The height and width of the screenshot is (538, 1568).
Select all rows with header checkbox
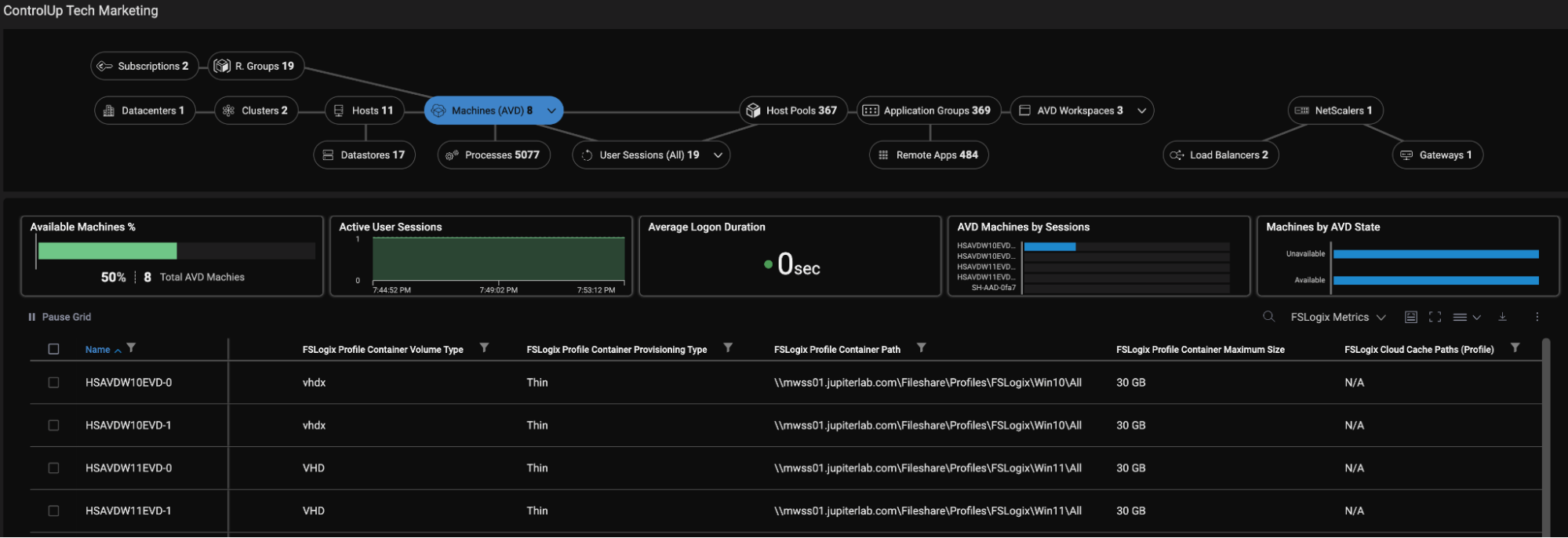tap(53, 349)
